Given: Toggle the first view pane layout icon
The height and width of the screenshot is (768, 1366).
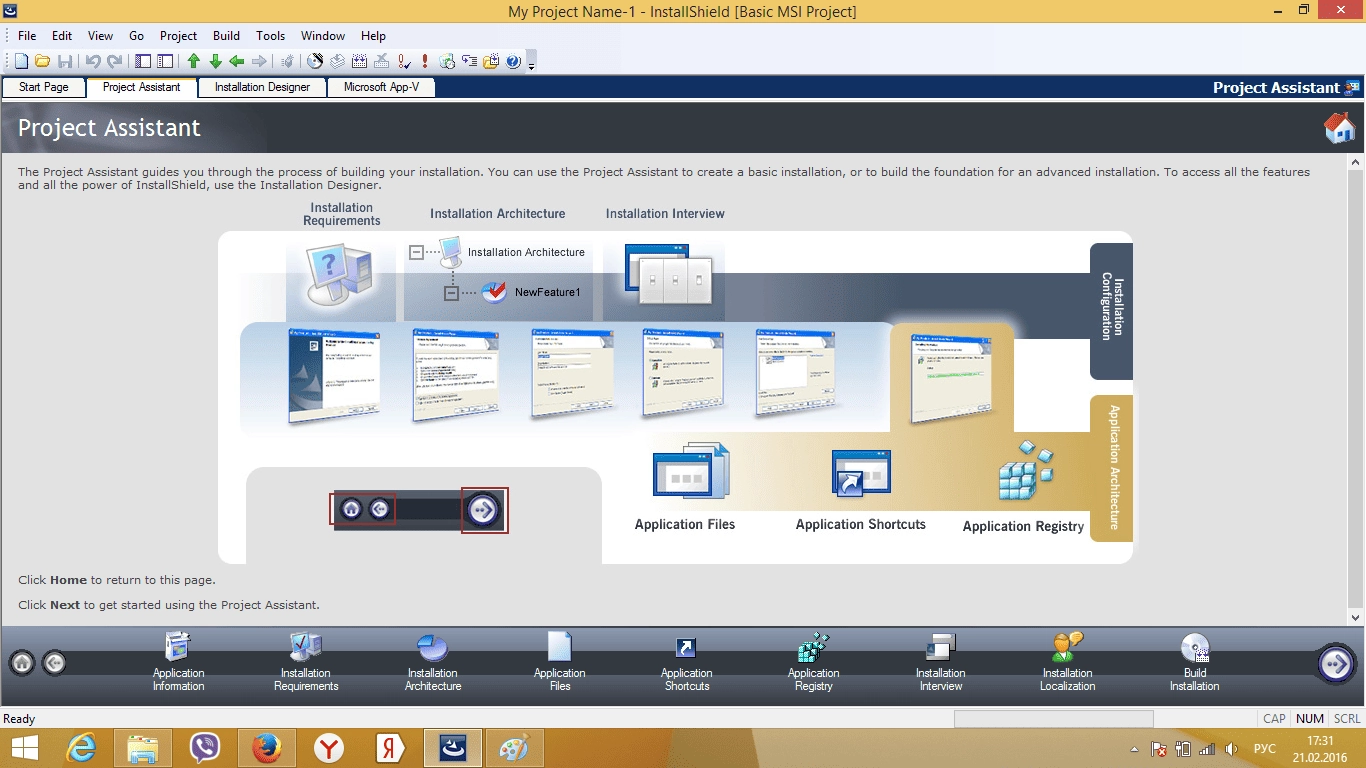Looking at the screenshot, I should [143, 61].
